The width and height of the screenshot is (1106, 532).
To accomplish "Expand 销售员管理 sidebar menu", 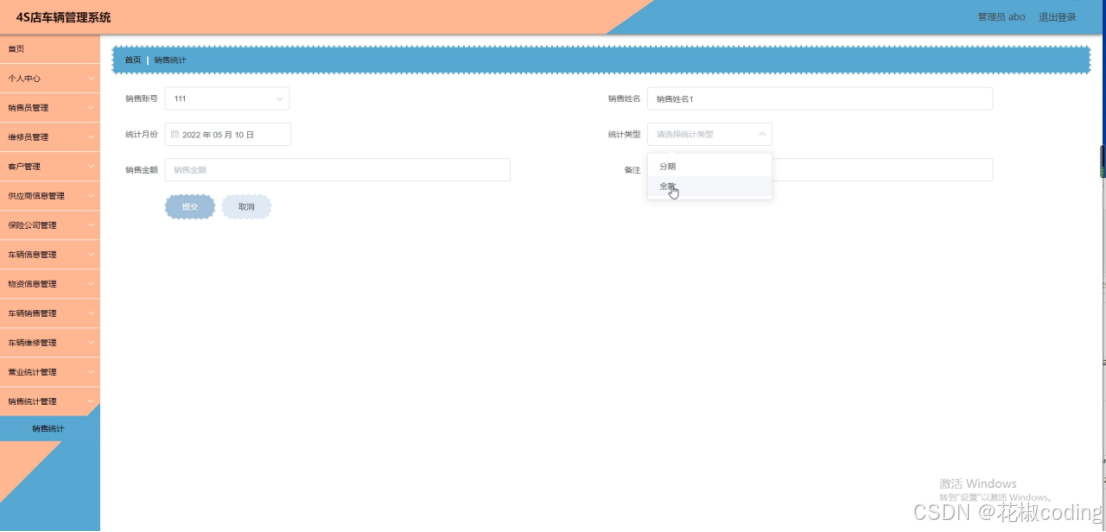I will [x=50, y=108].
